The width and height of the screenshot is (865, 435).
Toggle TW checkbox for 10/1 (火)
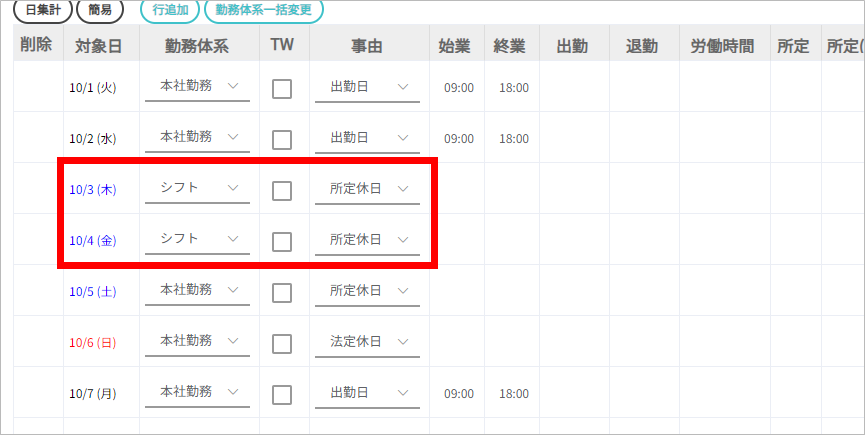click(282, 88)
